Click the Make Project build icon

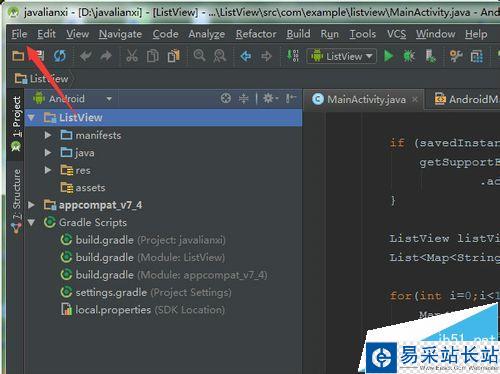coord(293,56)
